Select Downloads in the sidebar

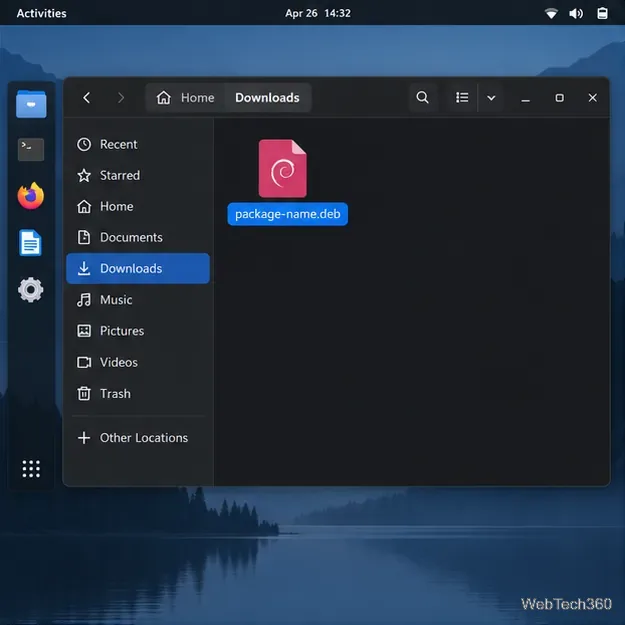(138, 269)
